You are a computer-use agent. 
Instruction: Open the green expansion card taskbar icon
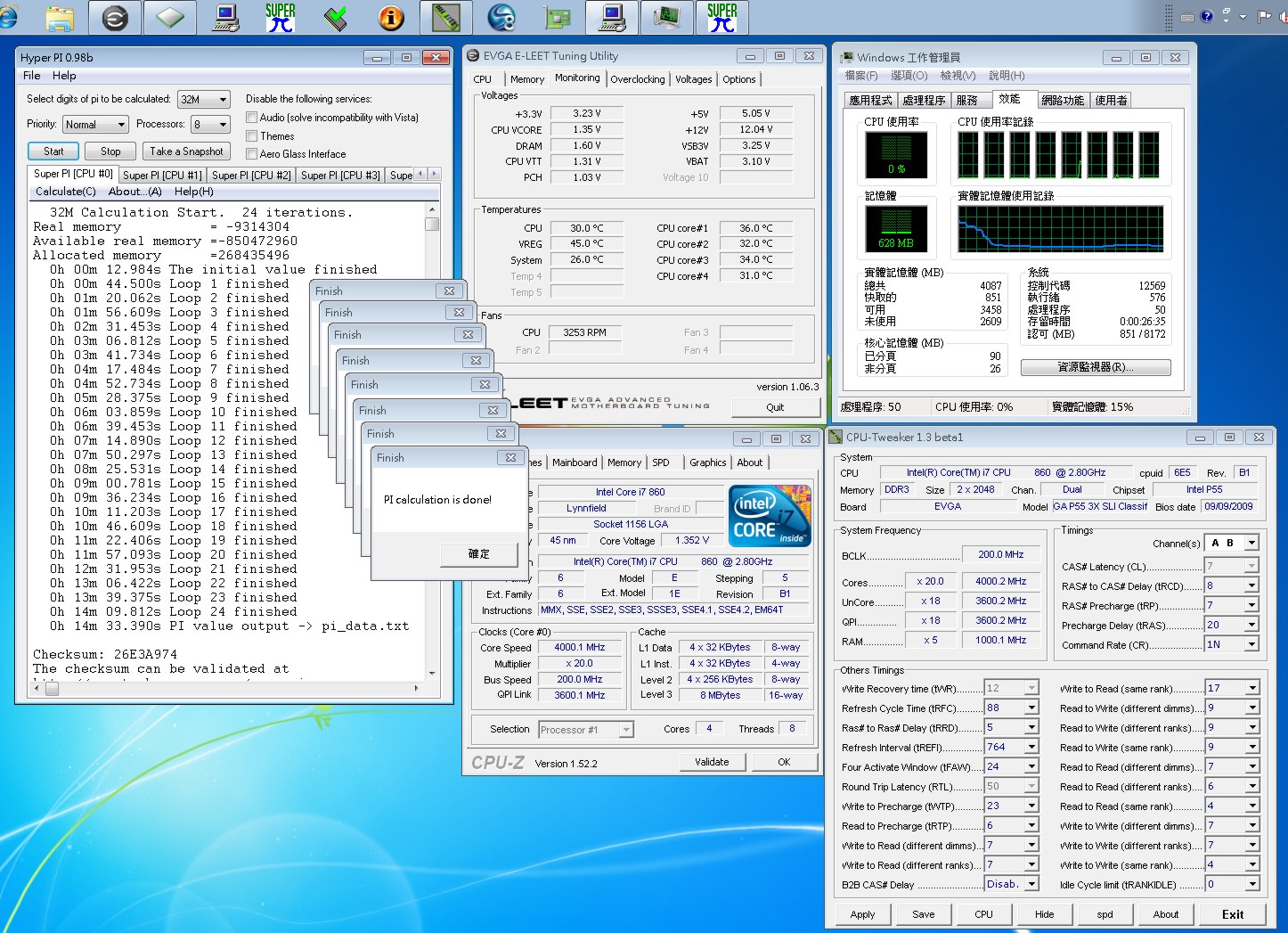point(557,17)
